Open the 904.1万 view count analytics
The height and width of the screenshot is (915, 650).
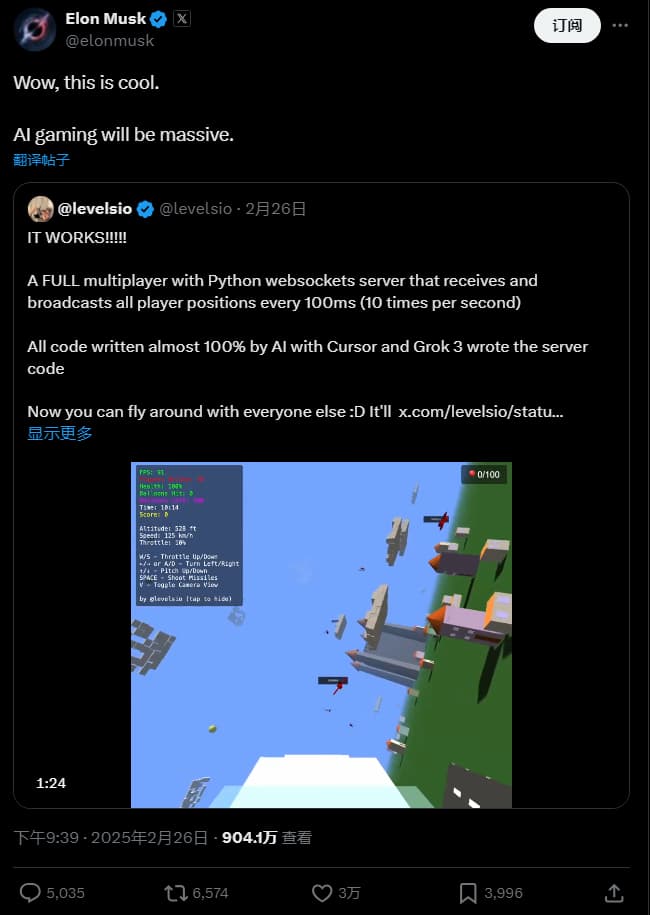click(267, 838)
